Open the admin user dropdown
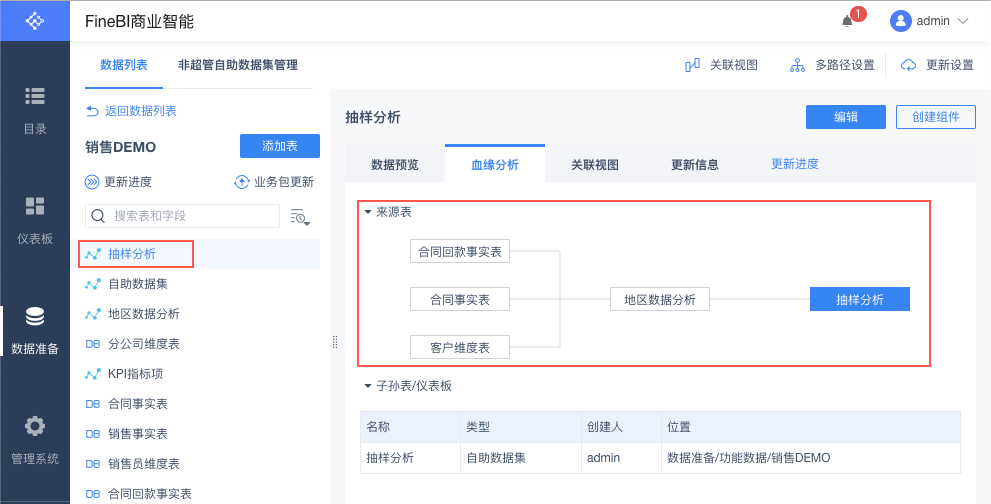Viewport: 991px width, 504px height. click(930, 21)
